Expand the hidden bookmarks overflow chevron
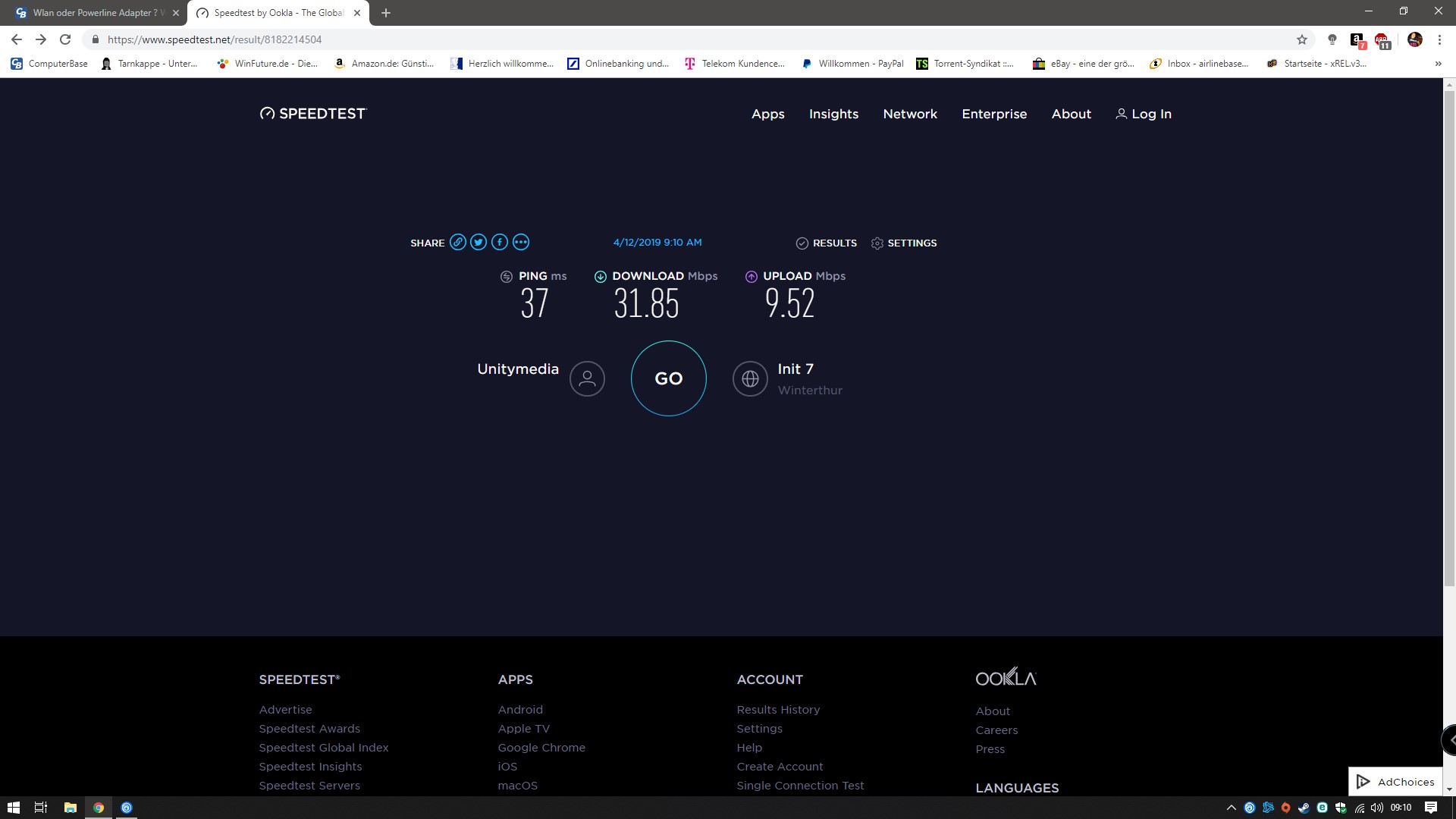The height and width of the screenshot is (819, 1456). point(1438,64)
